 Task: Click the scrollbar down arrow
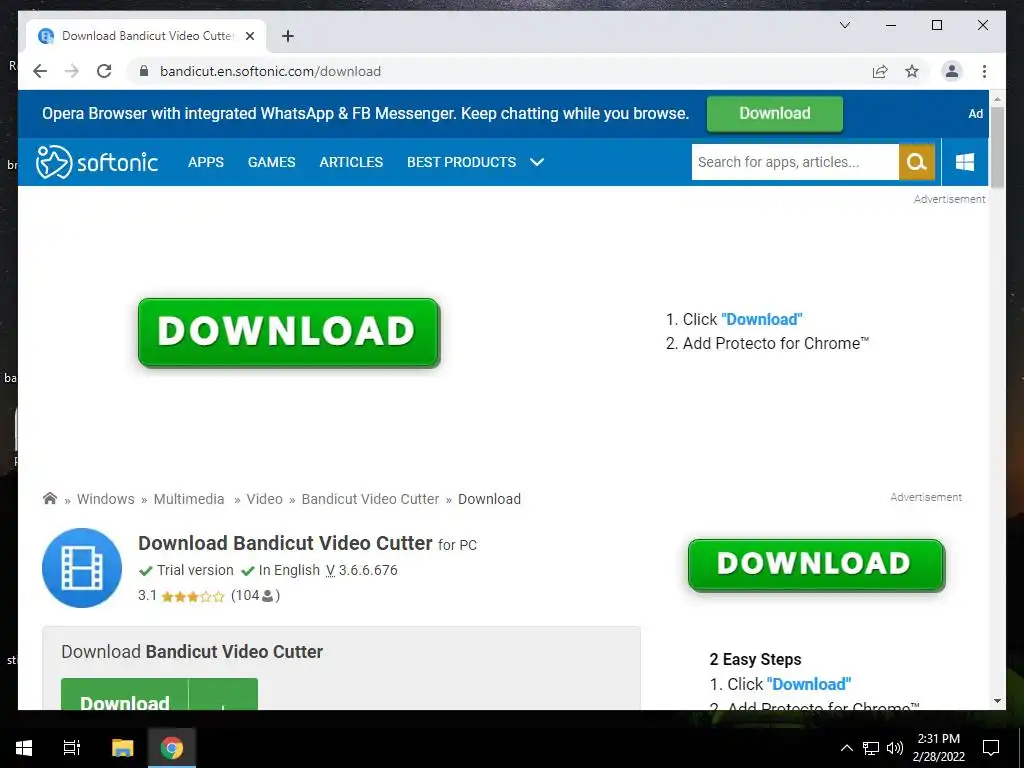tap(997, 701)
